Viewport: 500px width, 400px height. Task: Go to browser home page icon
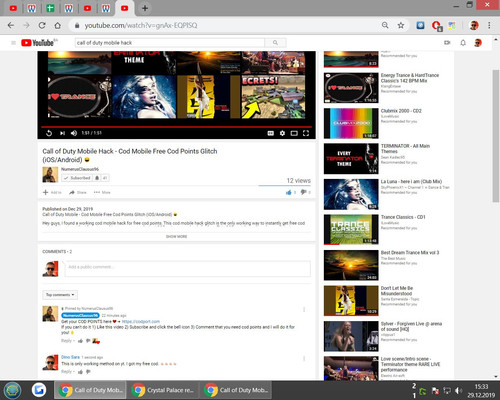click(57, 25)
